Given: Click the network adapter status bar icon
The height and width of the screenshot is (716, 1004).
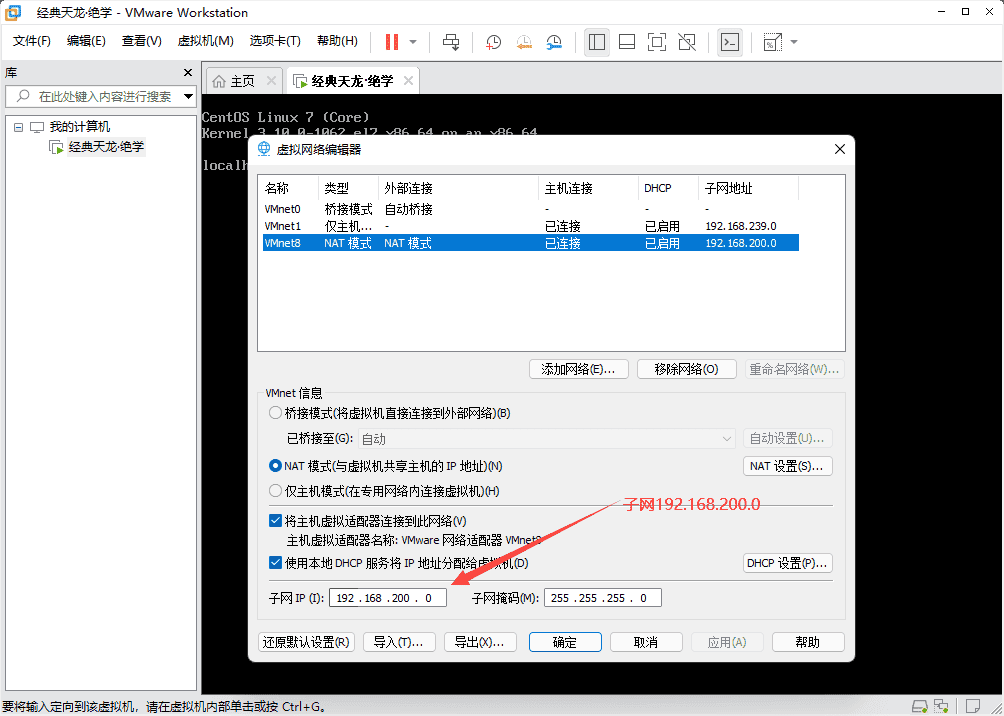Looking at the screenshot, I should pyautogui.click(x=942, y=704).
